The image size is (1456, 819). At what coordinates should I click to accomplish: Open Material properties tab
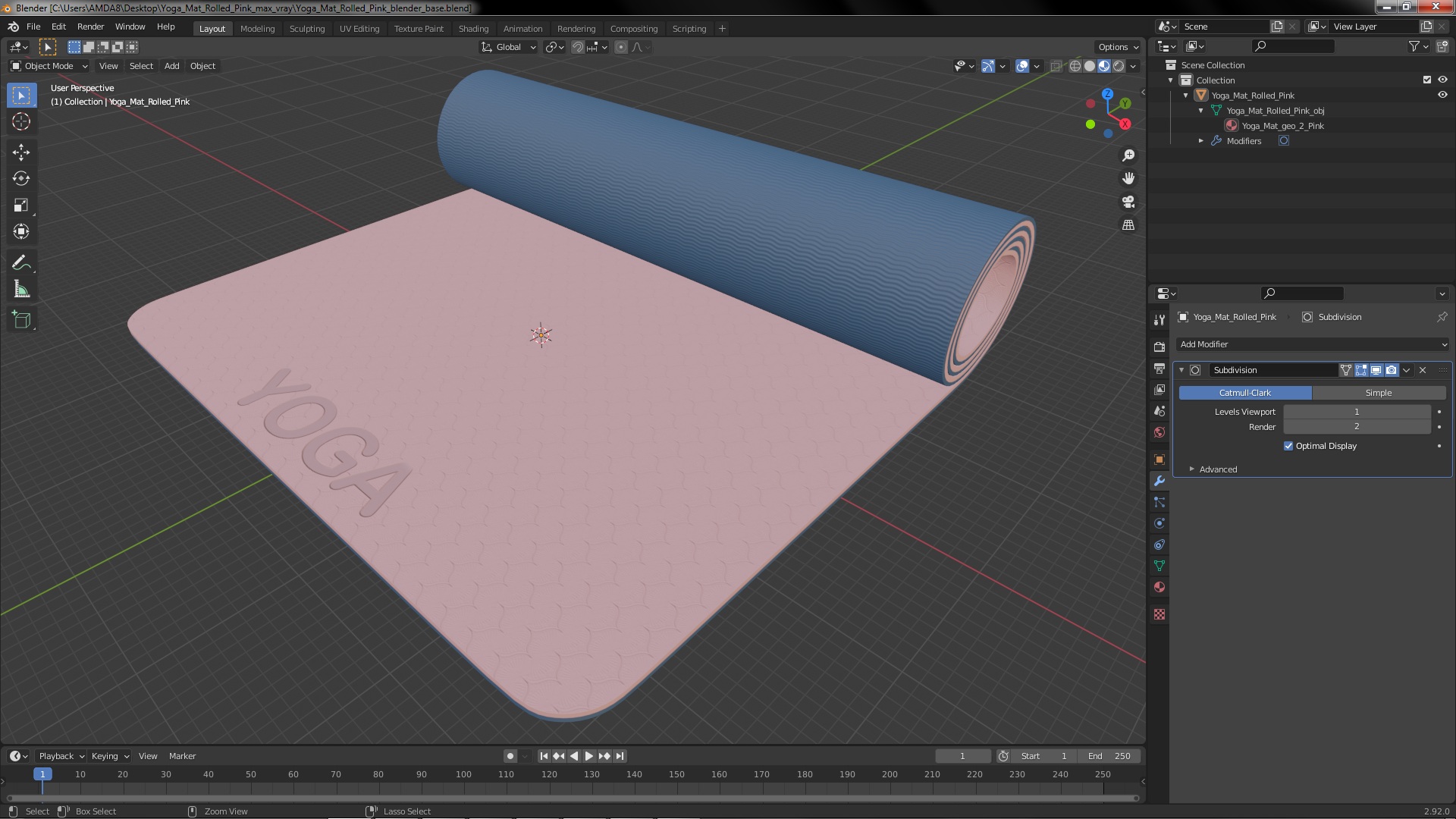(x=1159, y=587)
